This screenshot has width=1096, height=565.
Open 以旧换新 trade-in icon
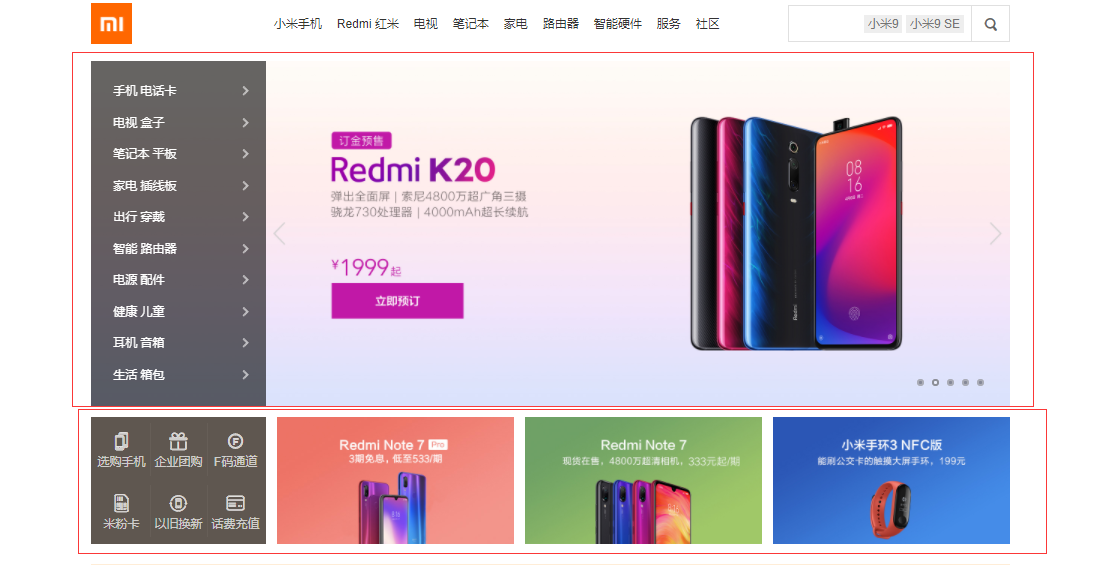pyautogui.click(x=178, y=503)
